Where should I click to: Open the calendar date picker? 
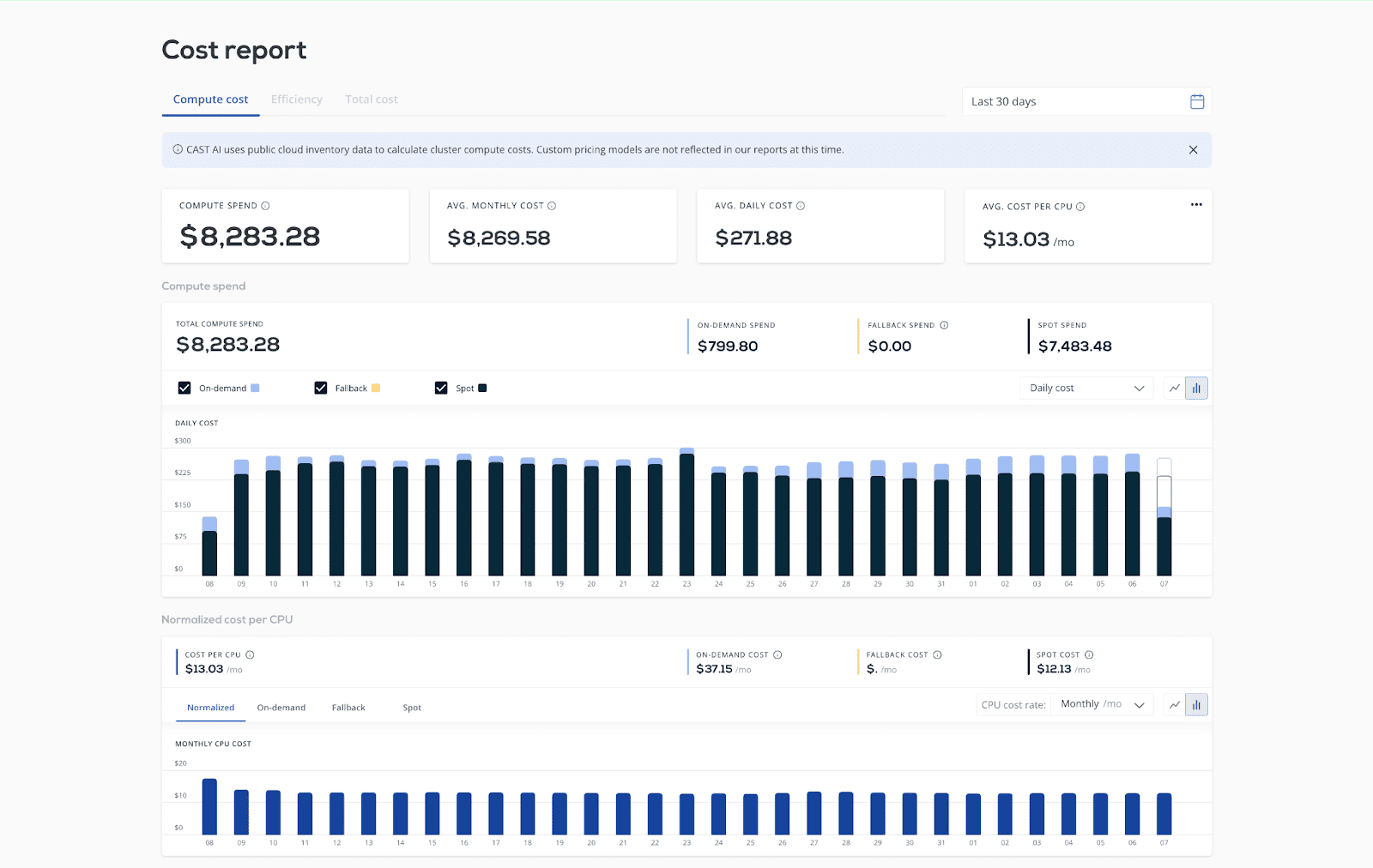click(x=1197, y=101)
